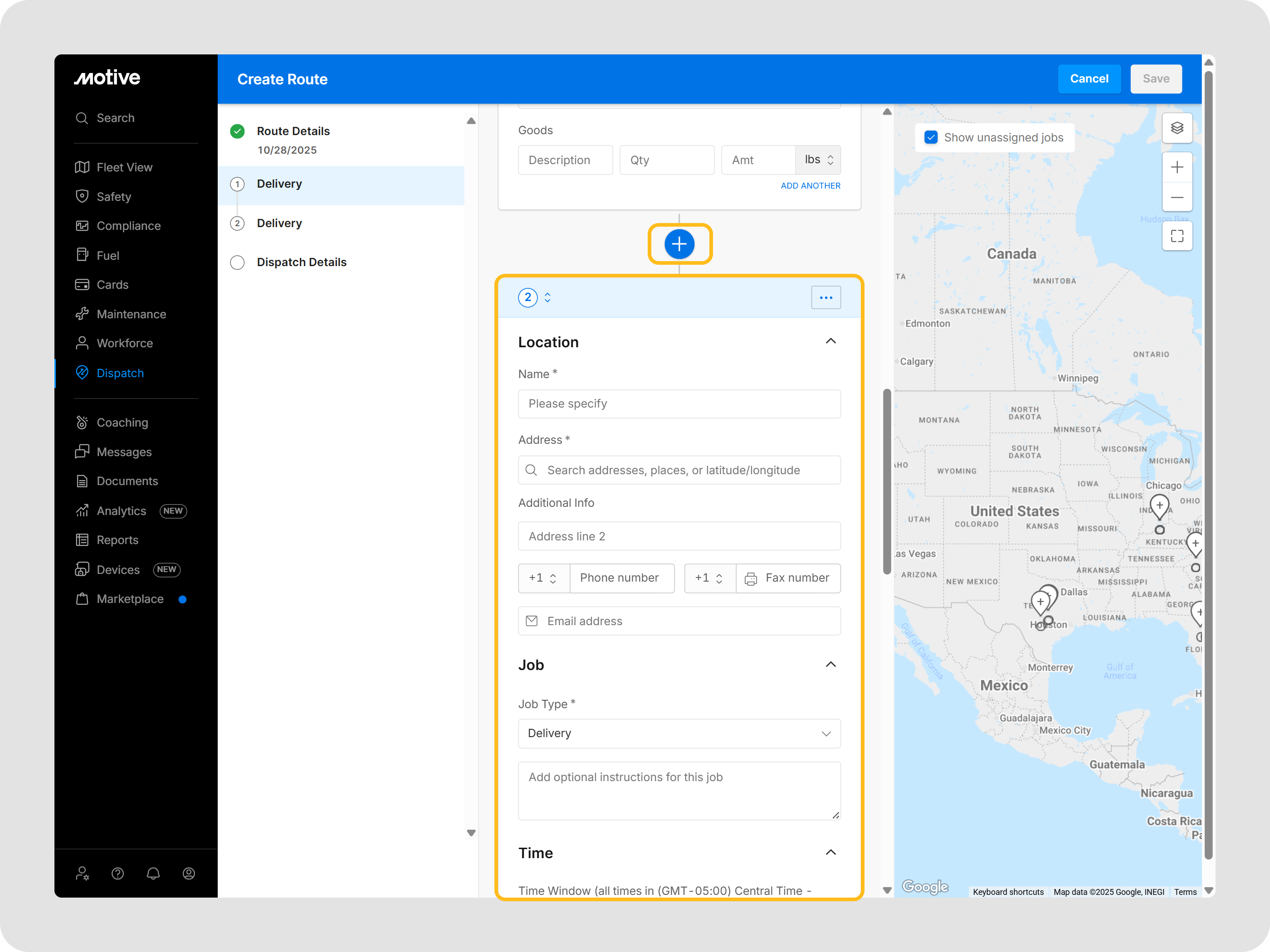Image resolution: width=1270 pixels, height=952 pixels.
Task: Zoom out on the map
Action: 1177,197
